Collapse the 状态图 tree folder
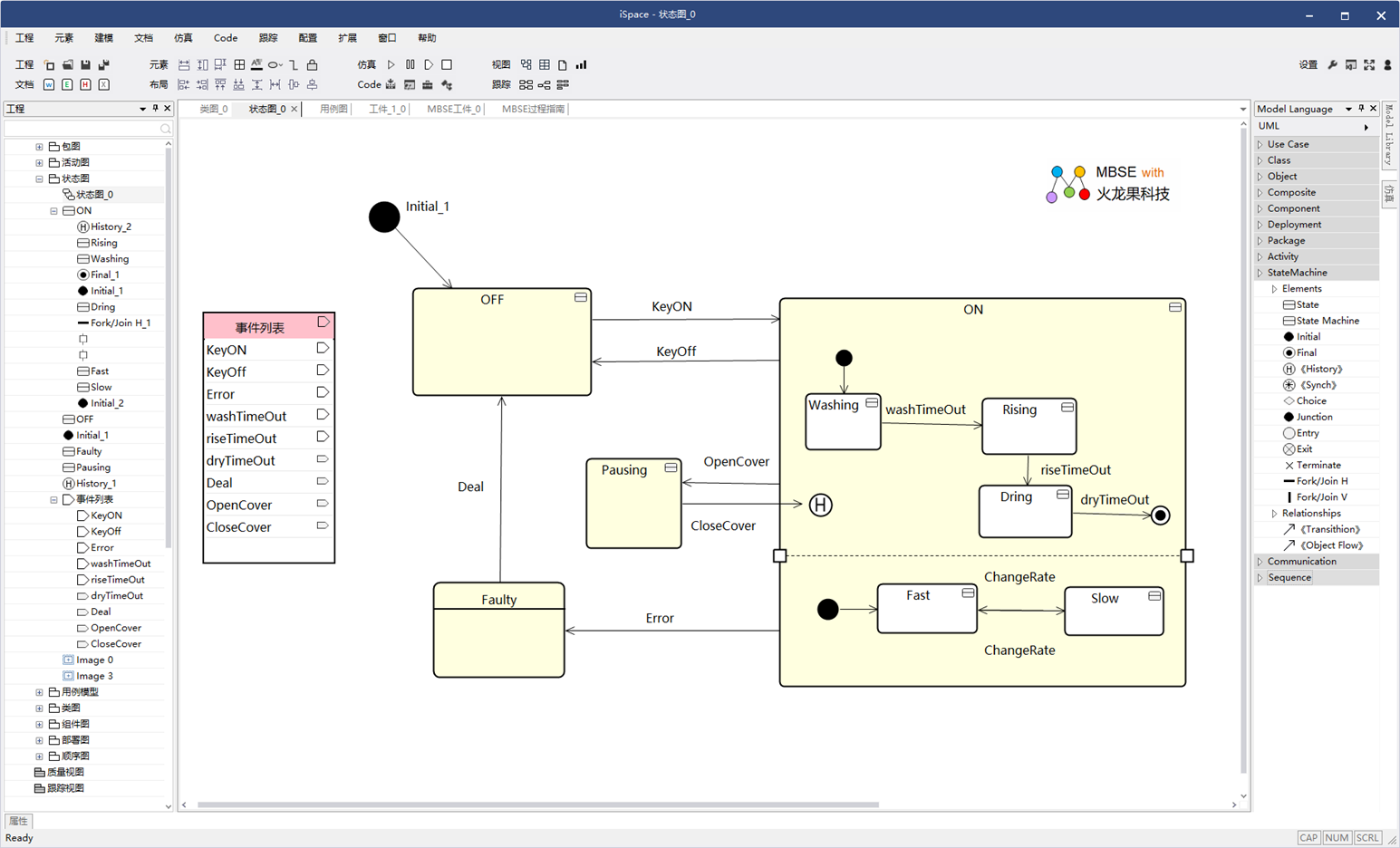This screenshot has width=1400, height=848. (39, 179)
